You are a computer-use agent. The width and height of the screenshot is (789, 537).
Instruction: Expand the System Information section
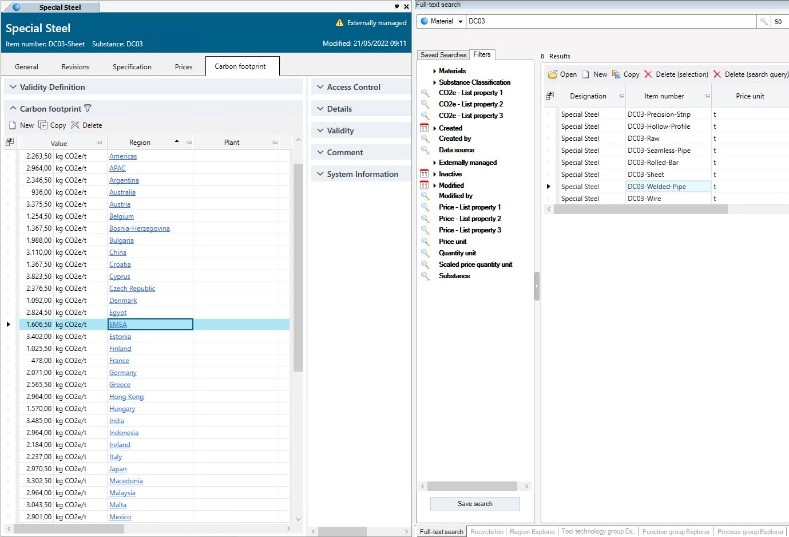[x=320, y=174]
